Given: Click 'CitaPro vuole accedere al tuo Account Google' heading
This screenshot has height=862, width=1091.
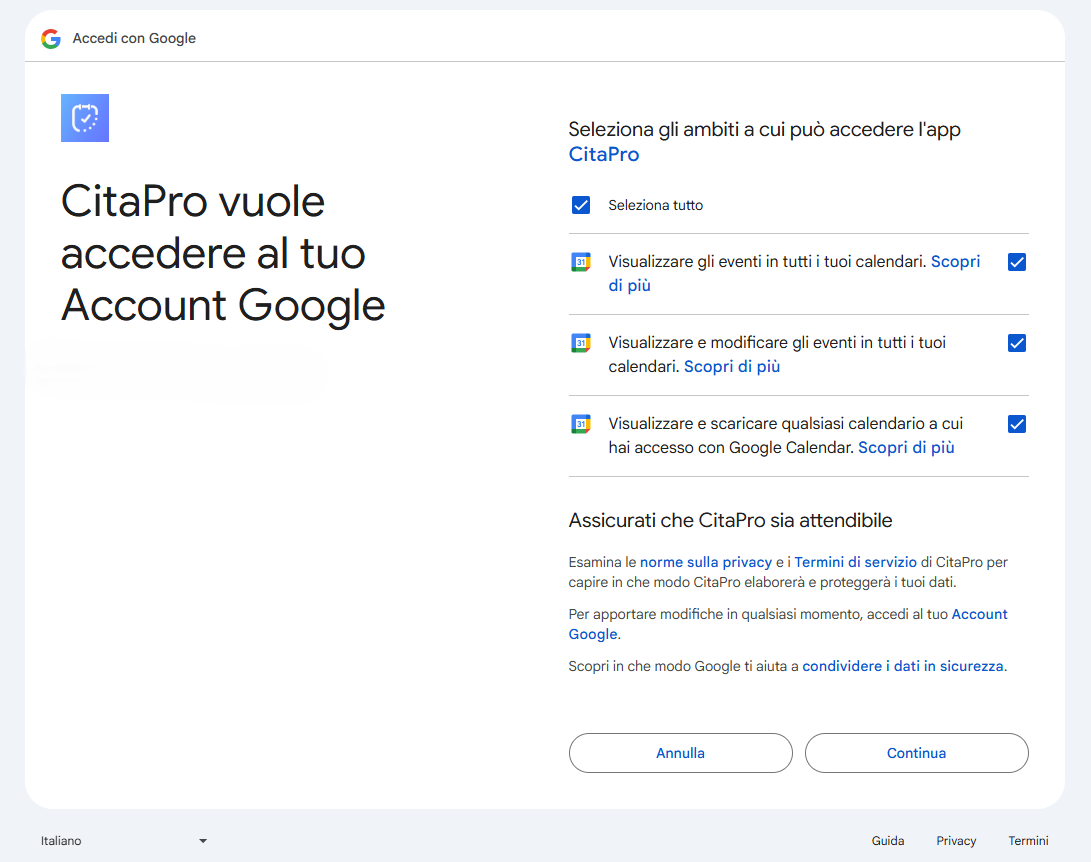Looking at the screenshot, I should point(223,254).
